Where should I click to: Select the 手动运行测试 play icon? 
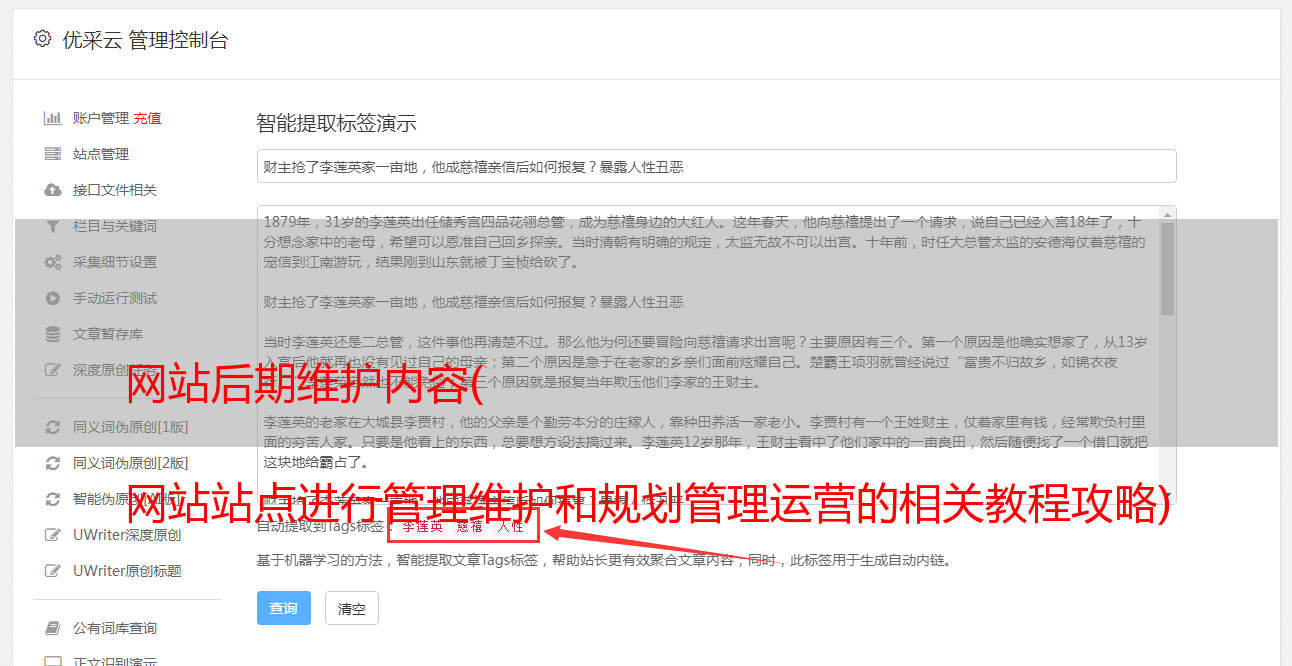pos(53,298)
